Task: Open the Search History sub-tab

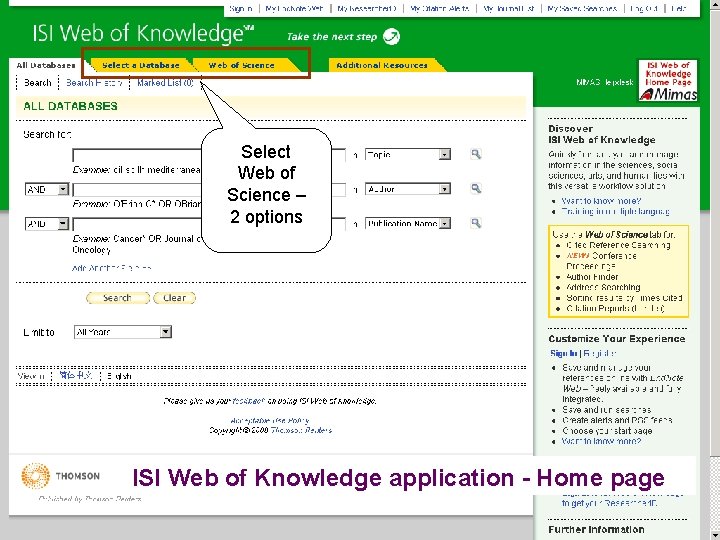Action: [94, 83]
